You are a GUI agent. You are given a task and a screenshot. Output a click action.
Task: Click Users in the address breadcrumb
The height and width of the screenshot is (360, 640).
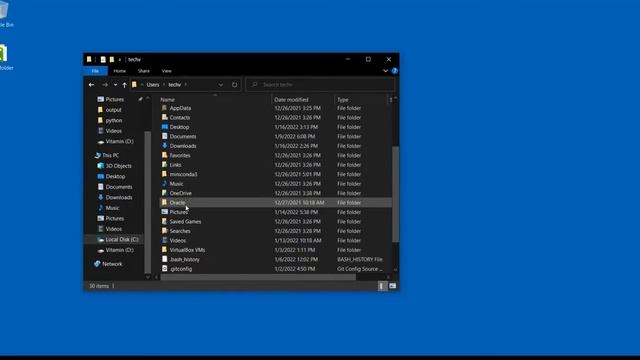153,84
